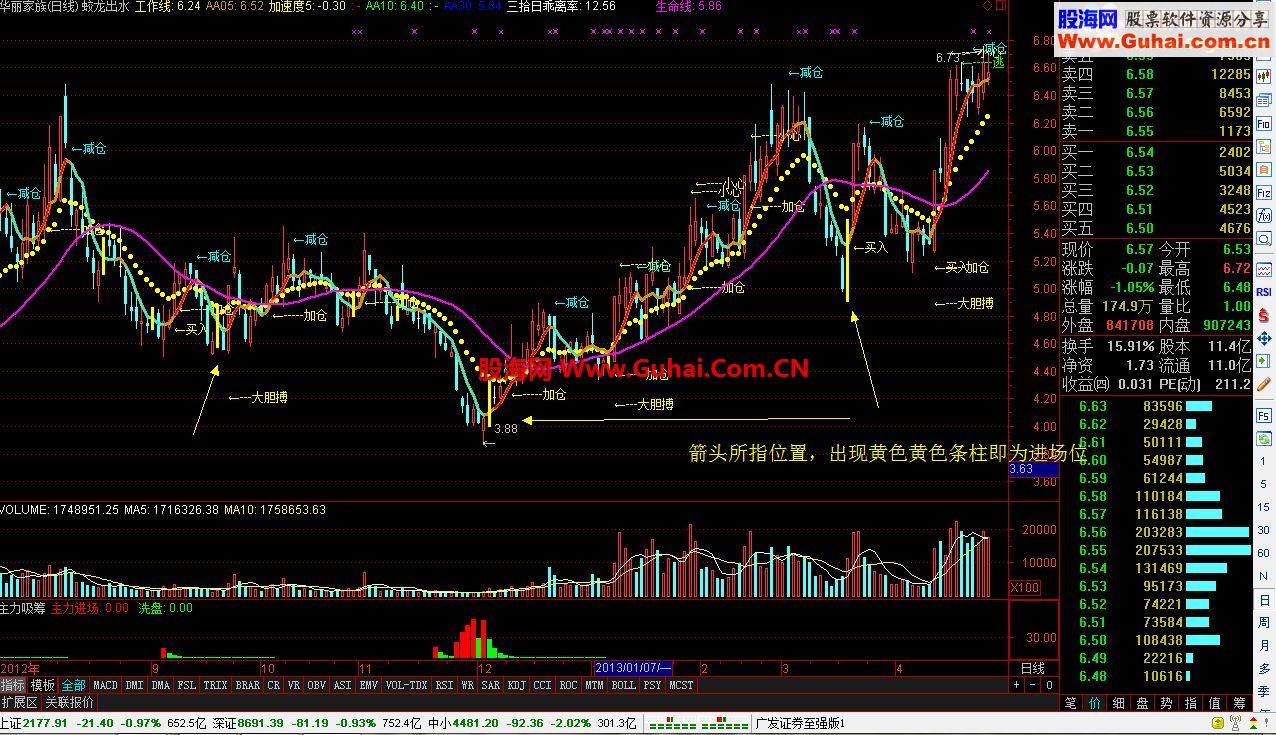
Task: Click the 深证 index value 8691.39
Action: point(260,723)
